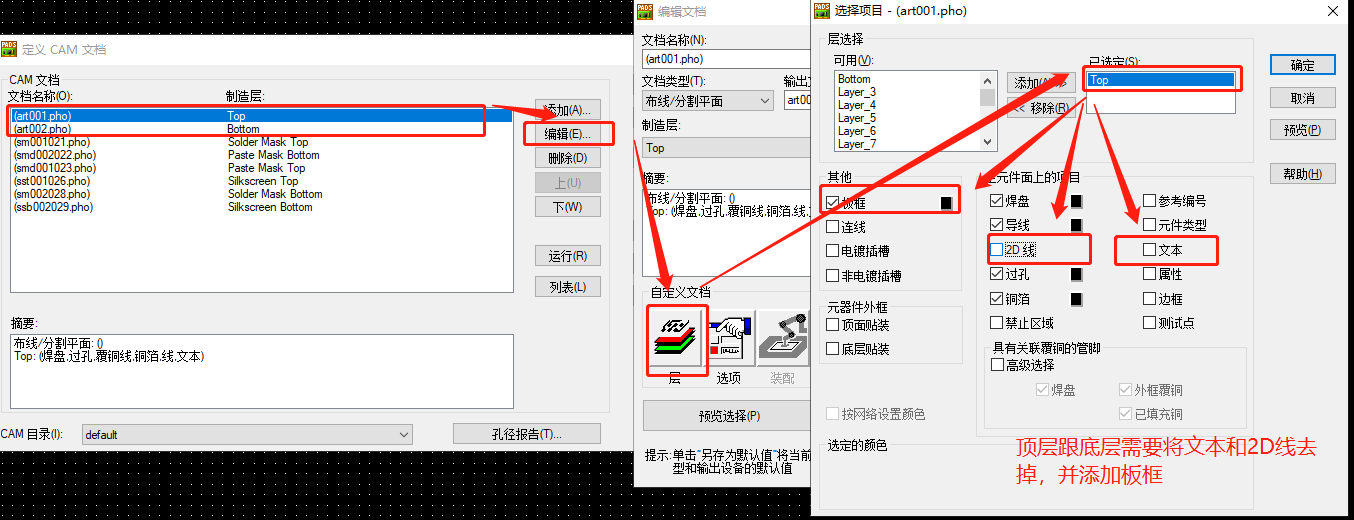Uncheck the 板框 checkbox
The height and width of the screenshot is (520, 1354).
point(833,203)
